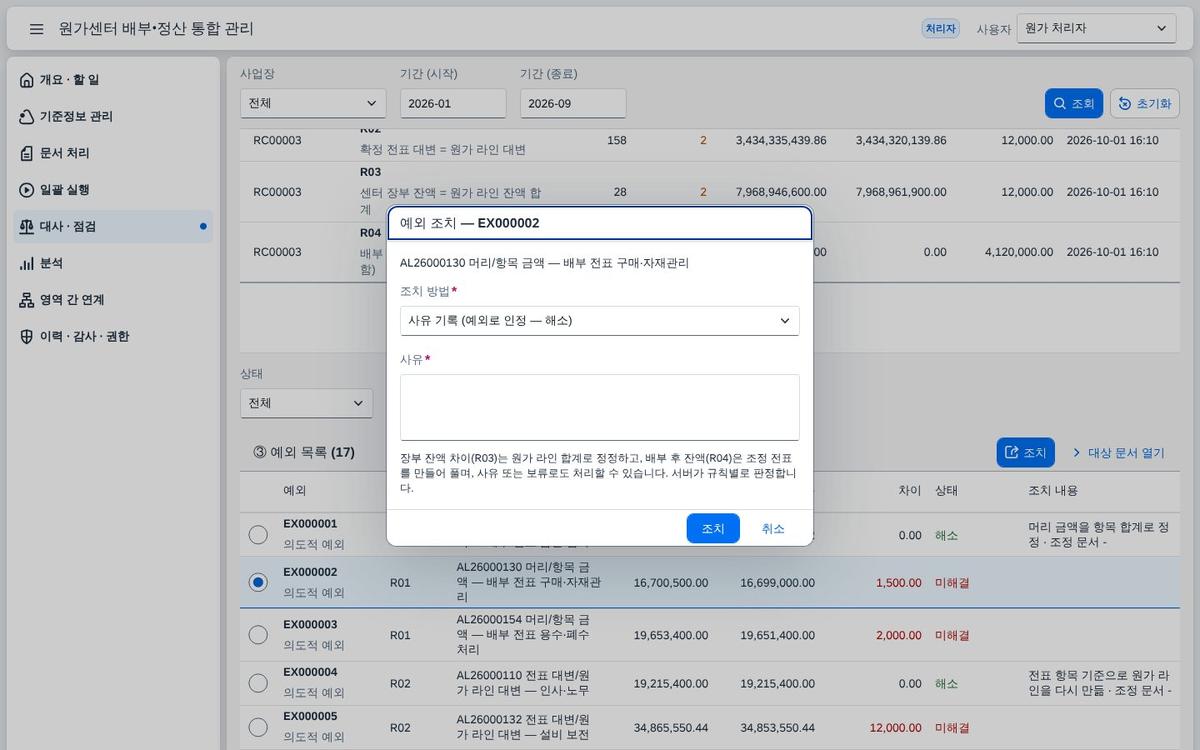Go to 일괄 실행 menu
1200x750 pixels.
coord(112,190)
